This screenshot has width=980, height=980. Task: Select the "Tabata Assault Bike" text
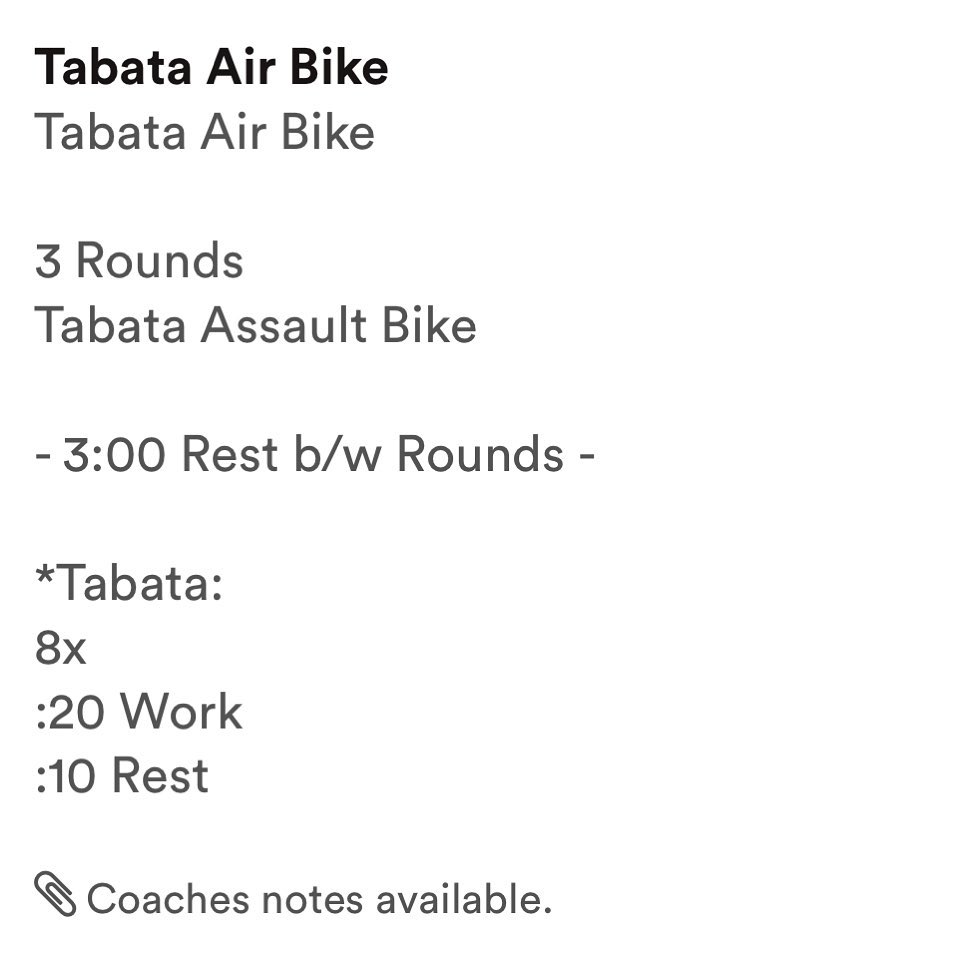(x=255, y=326)
